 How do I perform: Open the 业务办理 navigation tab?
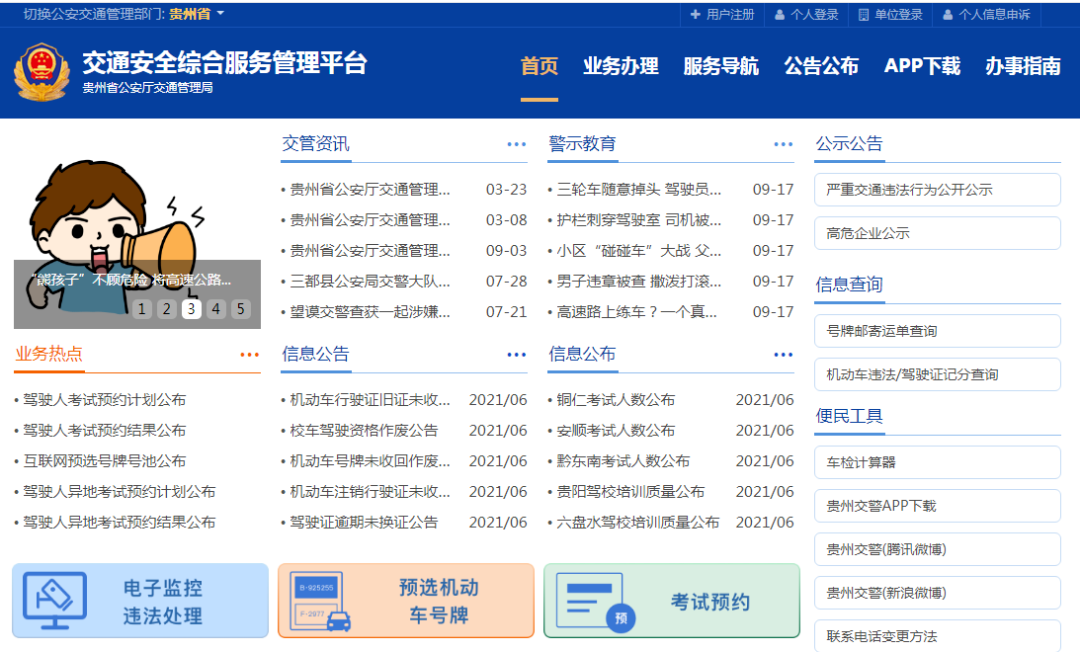620,67
